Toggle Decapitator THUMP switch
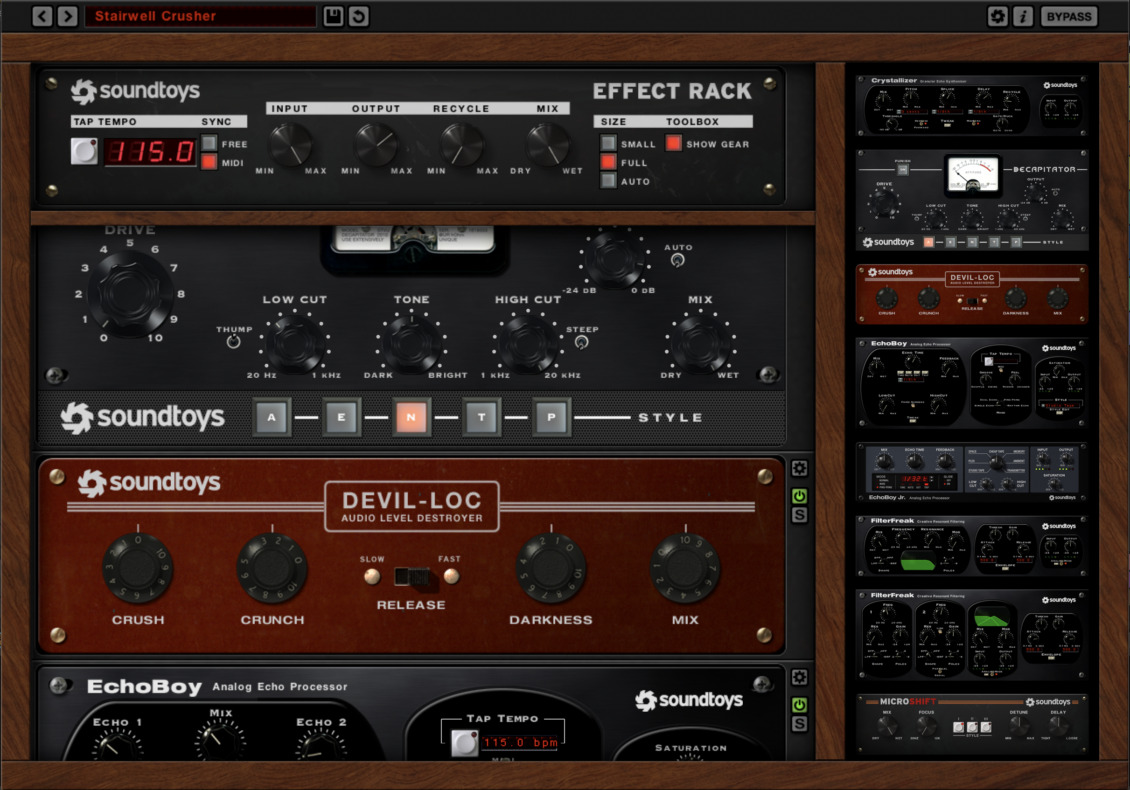 (233, 342)
